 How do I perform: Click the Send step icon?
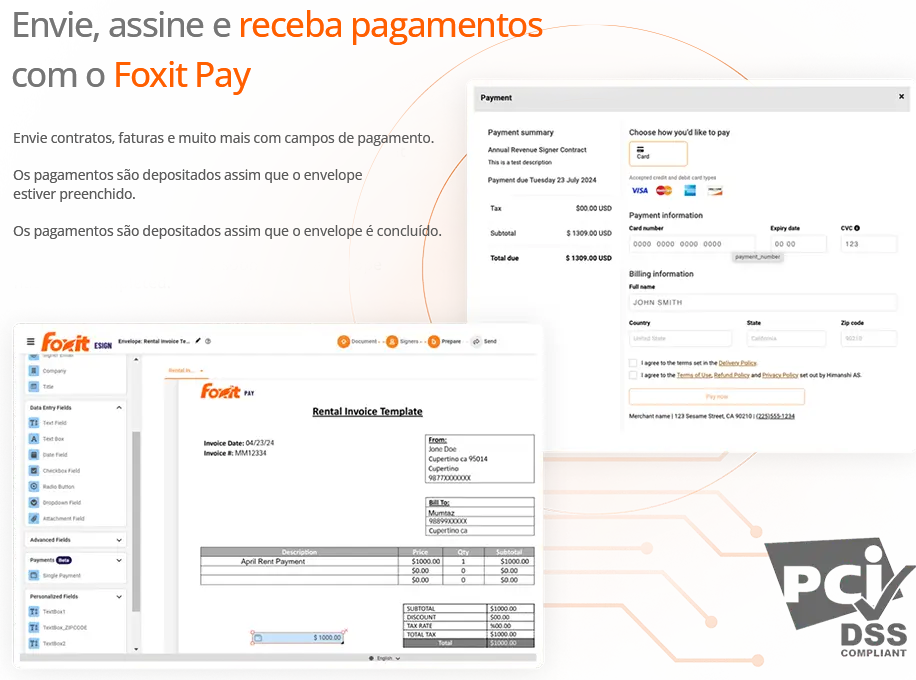point(476,341)
